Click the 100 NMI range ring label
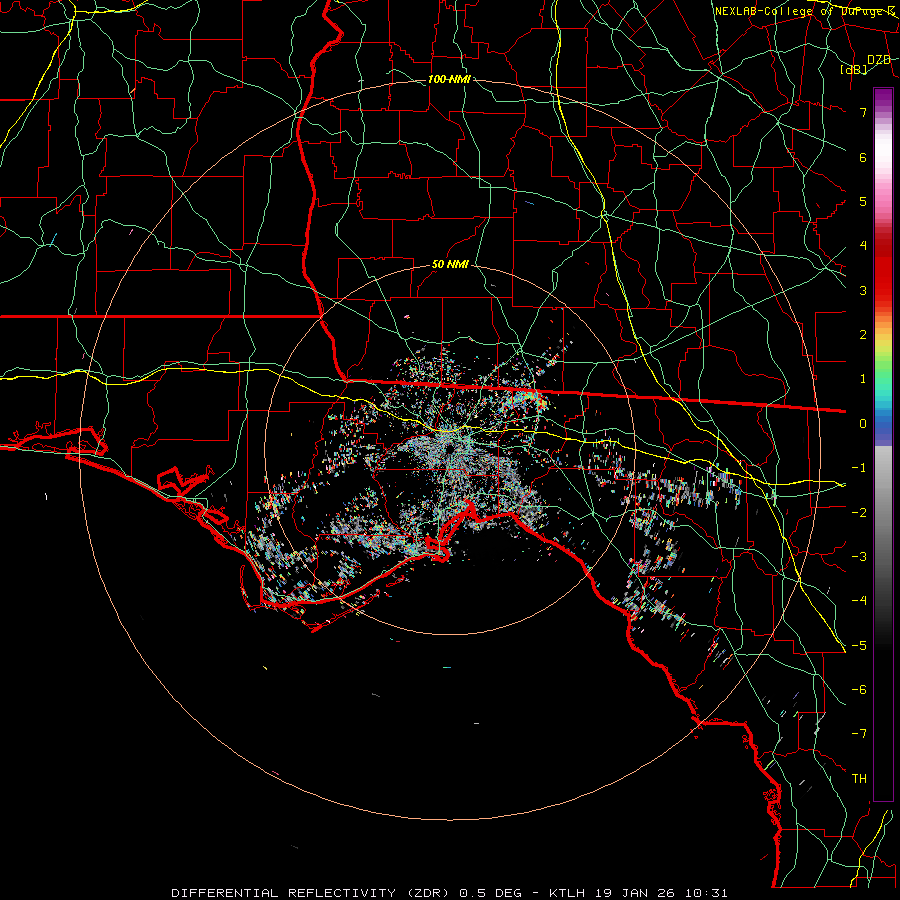 [x=449, y=79]
